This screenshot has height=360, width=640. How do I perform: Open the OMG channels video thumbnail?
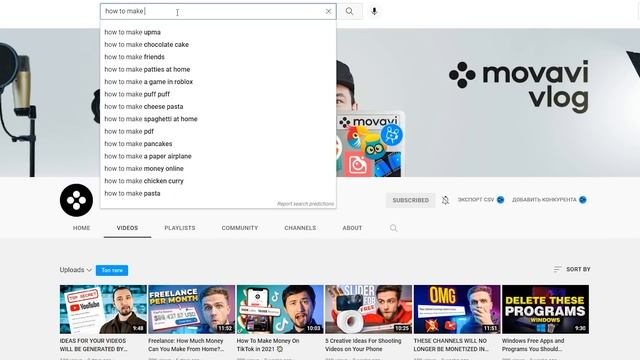pyautogui.click(x=457, y=309)
